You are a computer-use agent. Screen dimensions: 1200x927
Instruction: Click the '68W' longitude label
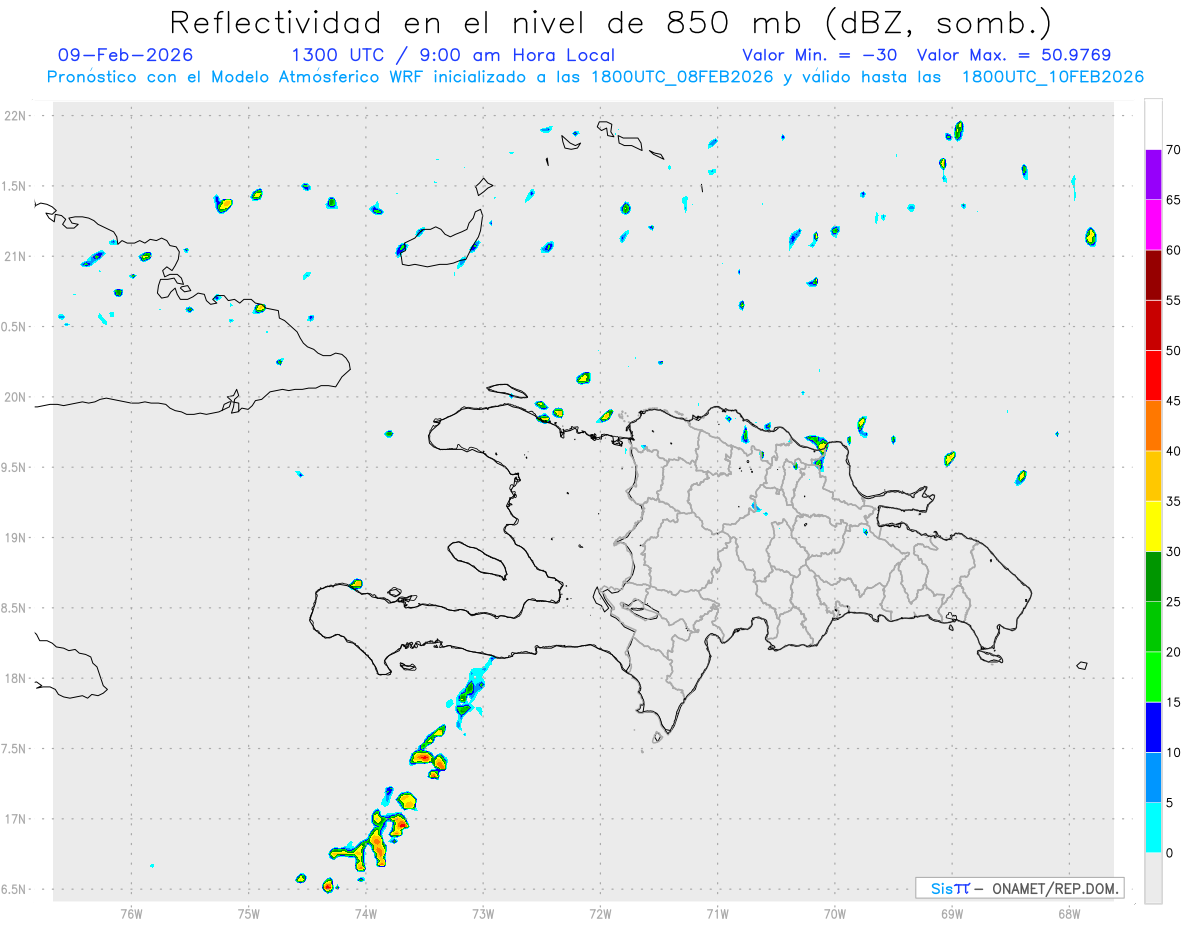pyautogui.click(x=1069, y=912)
